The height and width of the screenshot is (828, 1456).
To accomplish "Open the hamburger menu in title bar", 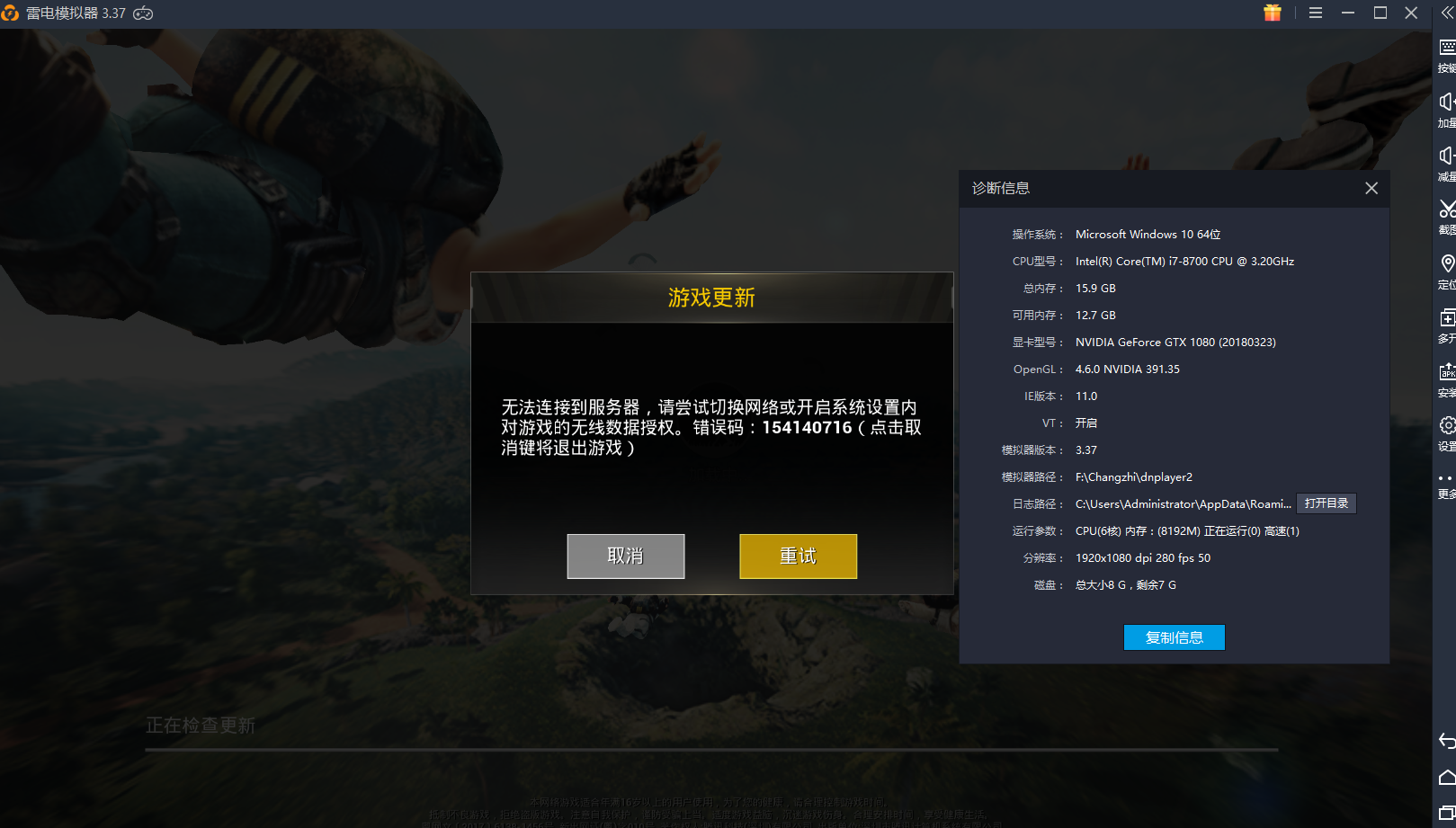I will click(x=1315, y=13).
